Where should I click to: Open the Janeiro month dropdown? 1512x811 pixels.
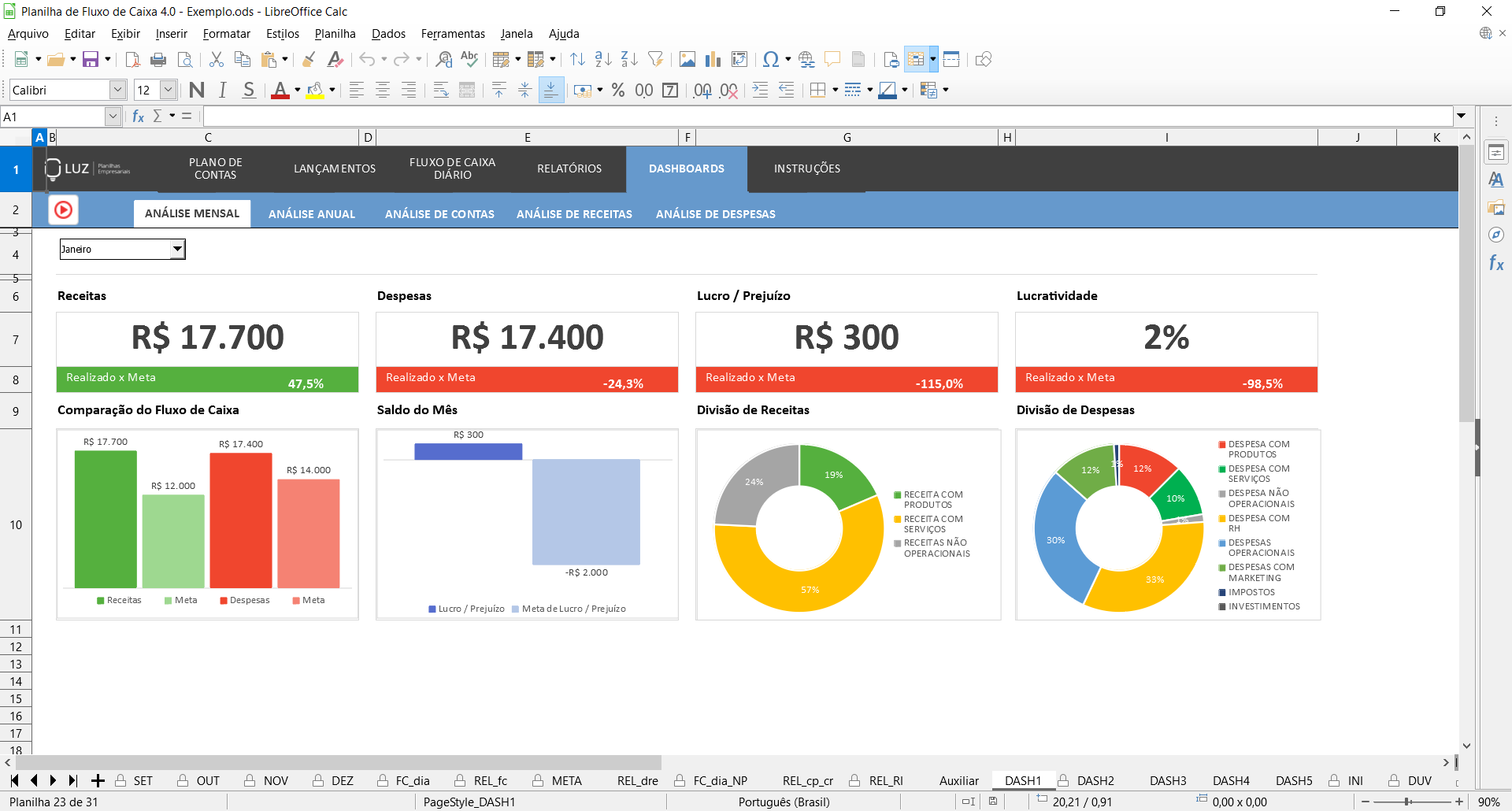178,250
